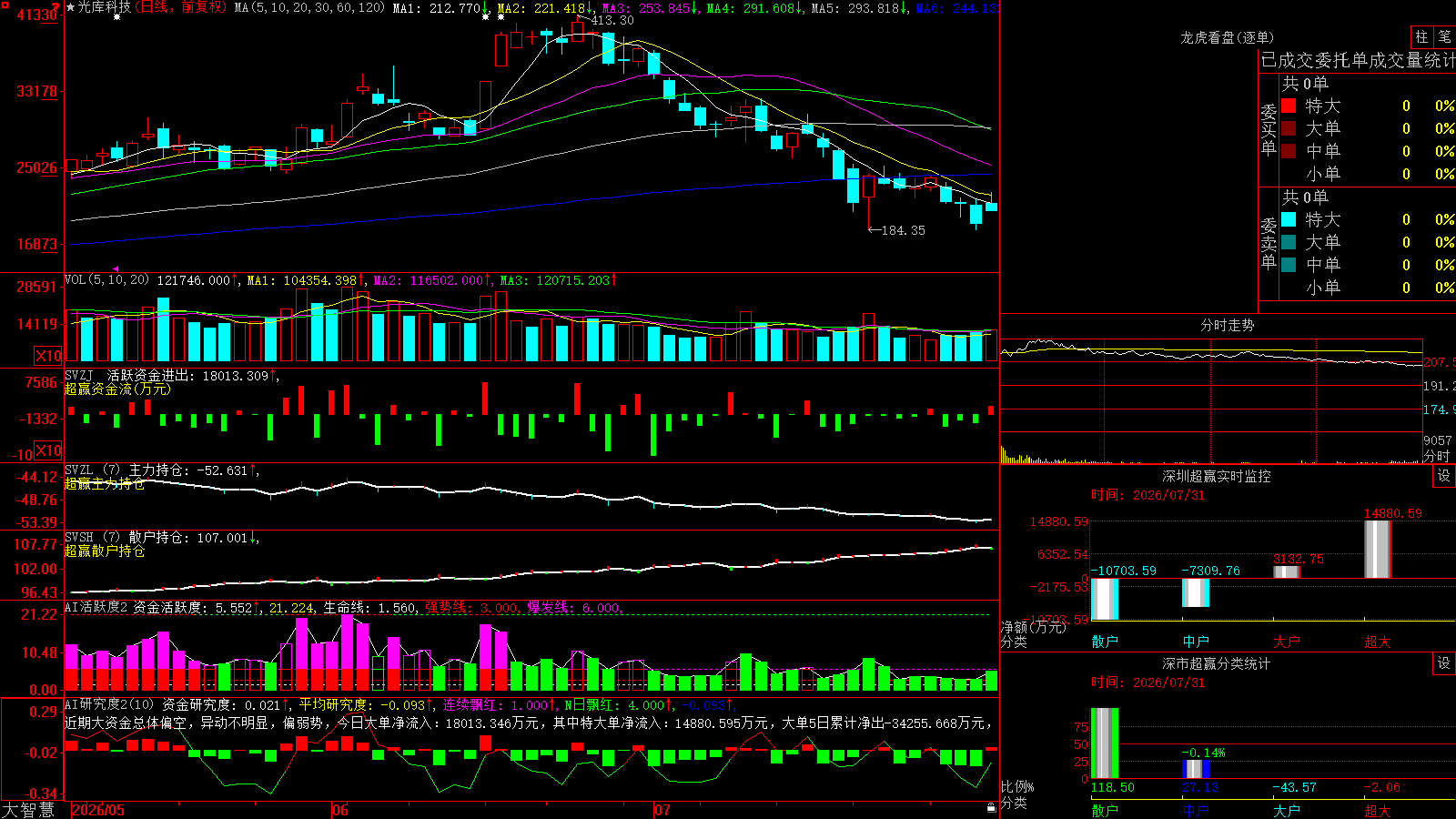This screenshot has height=819, width=1456.
Task: Open 设 settings for 深圳超赢实时监控
Action: pyautogui.click(x=1444, y=476)
